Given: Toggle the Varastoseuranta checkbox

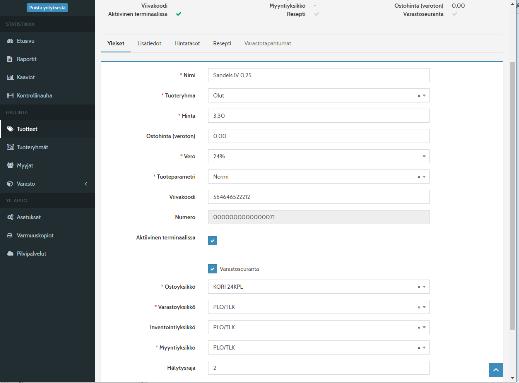Looking at the screenshot, I should [x=212, y=269].
